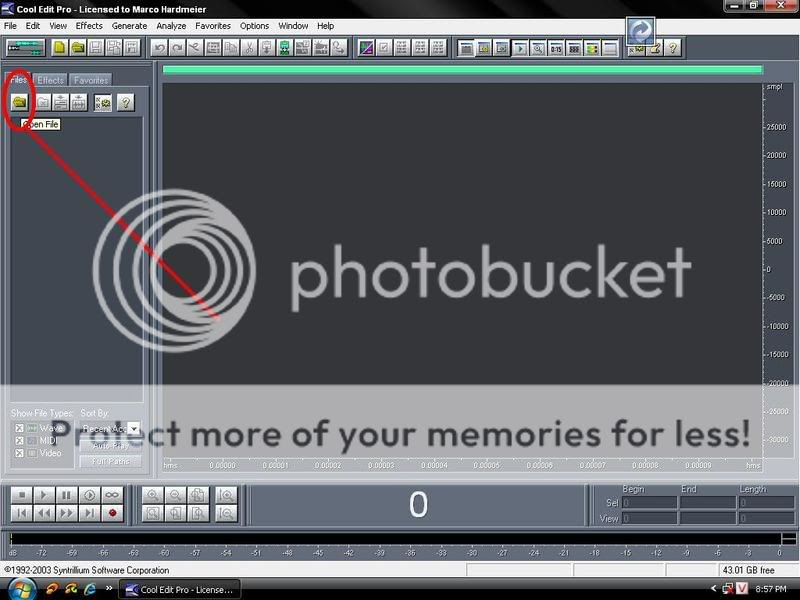The image size is (800, 600).
Task: Click the Redo arrow in toolbar
Action: 177,48
